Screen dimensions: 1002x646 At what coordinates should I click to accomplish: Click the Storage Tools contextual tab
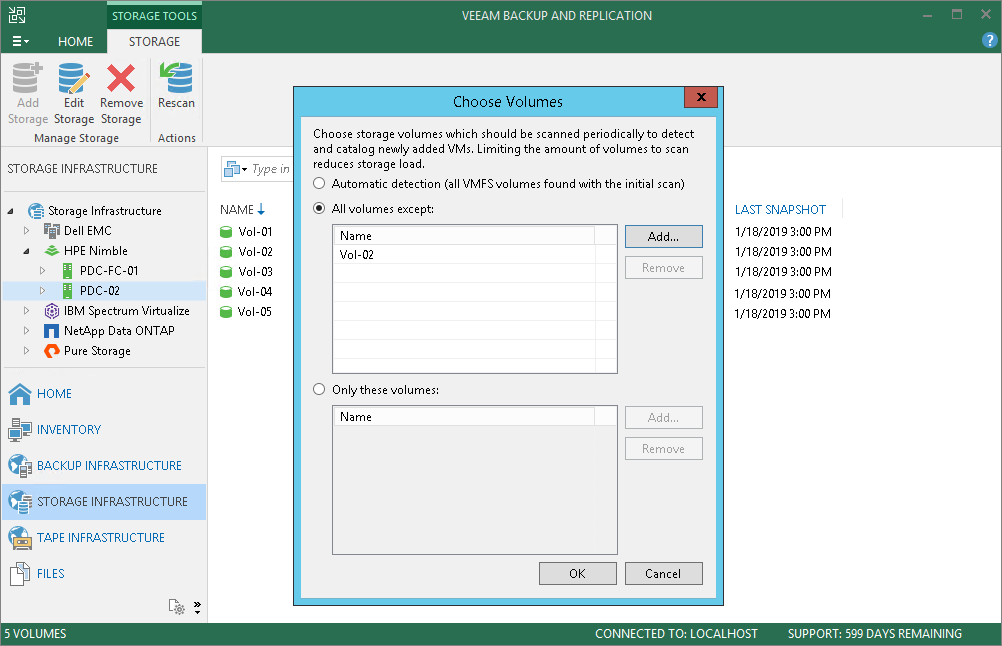[x=155, y=16]
